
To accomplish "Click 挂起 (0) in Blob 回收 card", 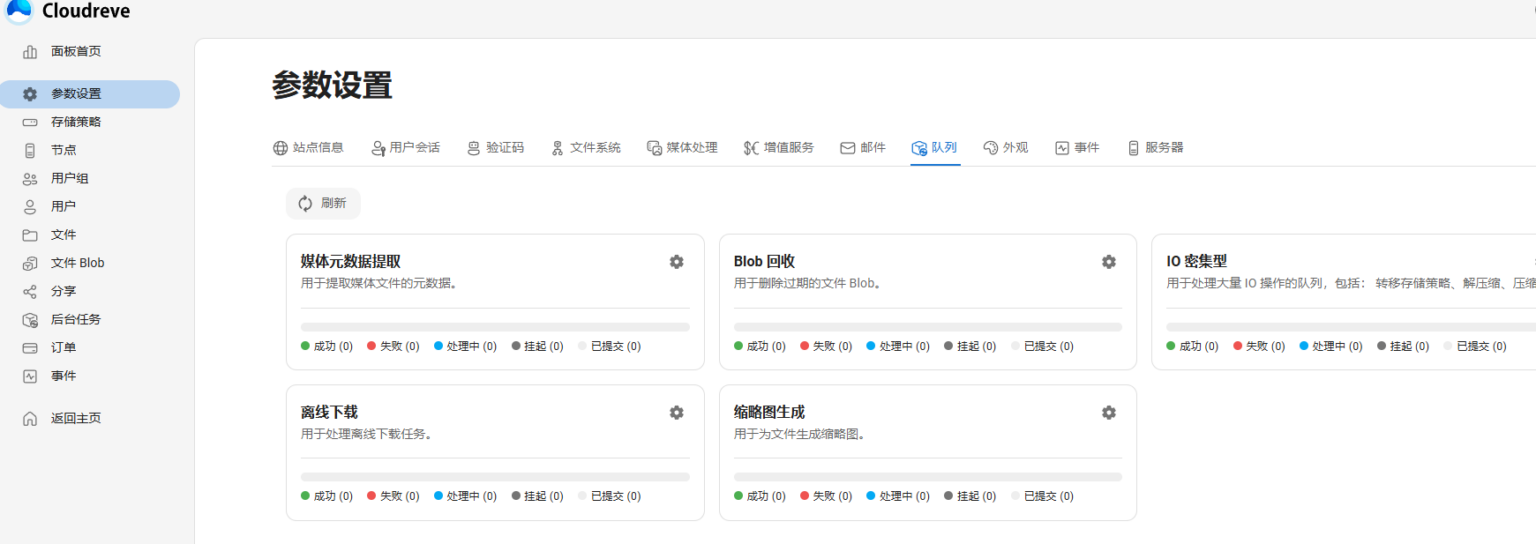I will tap(970, 346).
